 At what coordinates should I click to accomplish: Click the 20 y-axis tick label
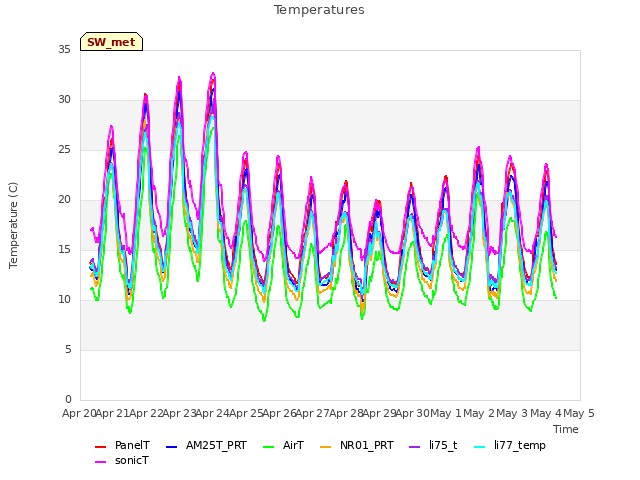(x=64, y=199)
